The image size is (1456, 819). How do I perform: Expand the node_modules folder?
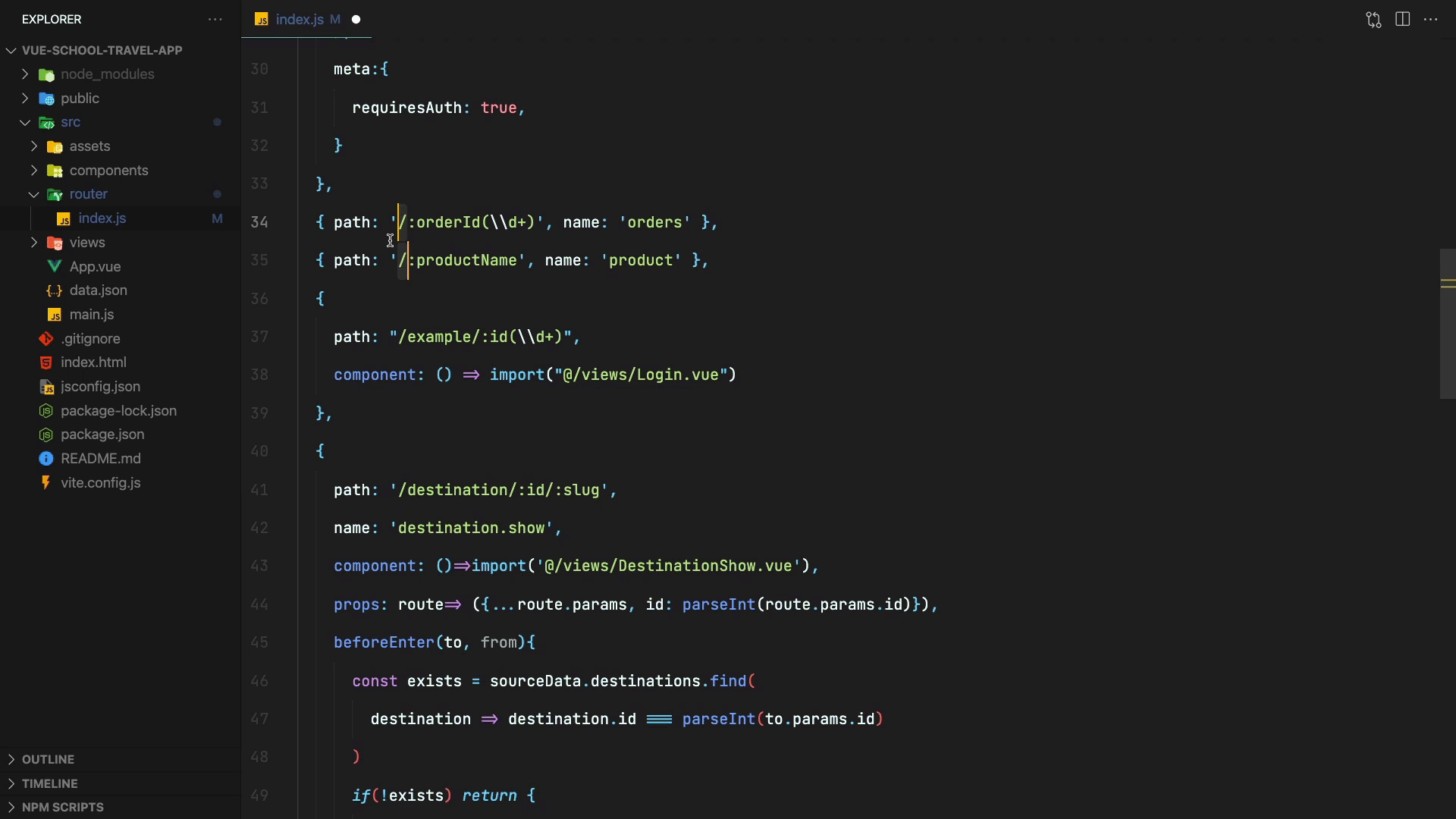point(25,74)
